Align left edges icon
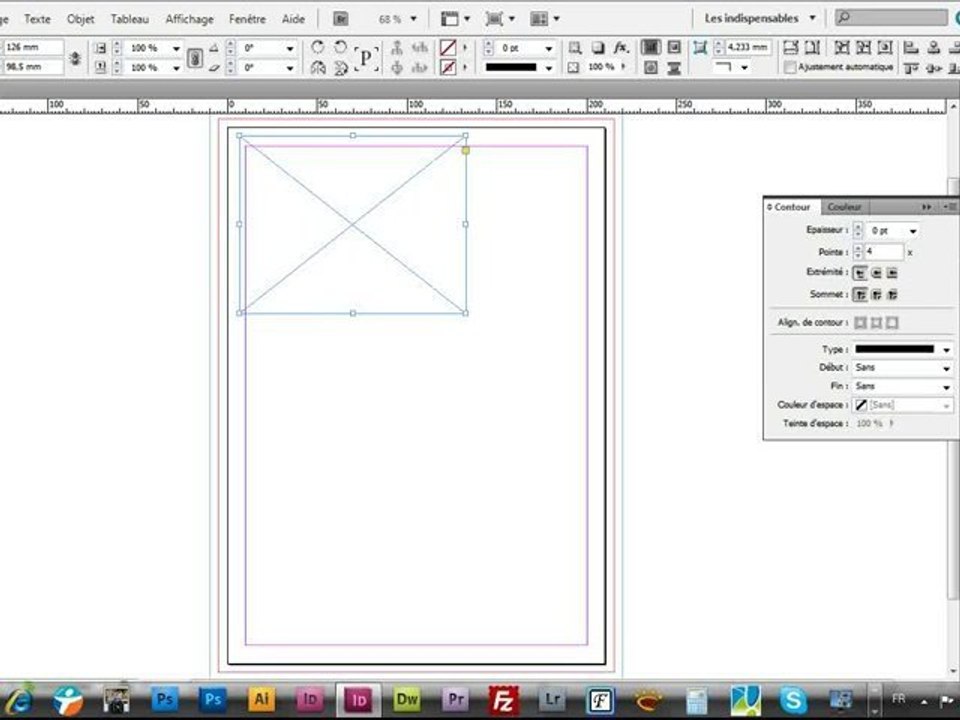The width and height of the screenshot is (960, 720). 911,47
